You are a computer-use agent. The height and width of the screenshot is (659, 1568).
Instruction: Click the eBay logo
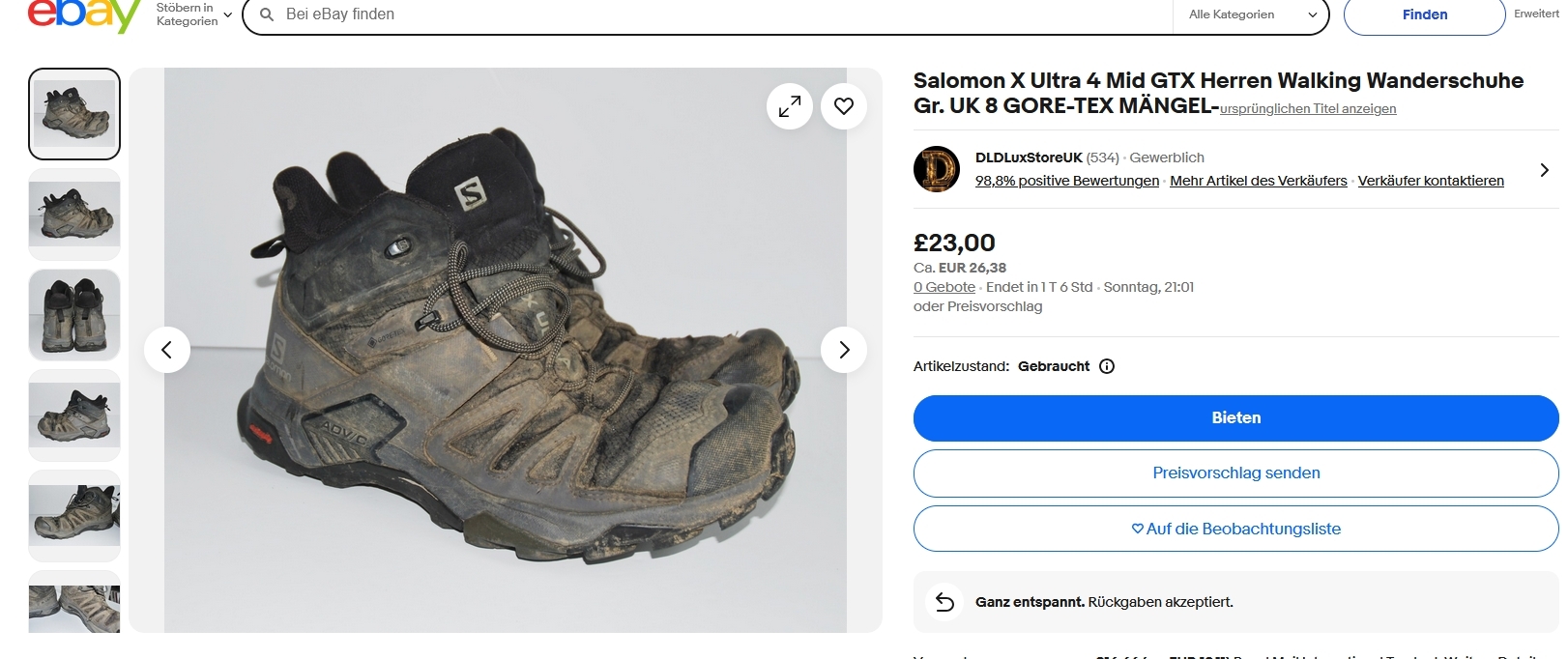point(84,14)
